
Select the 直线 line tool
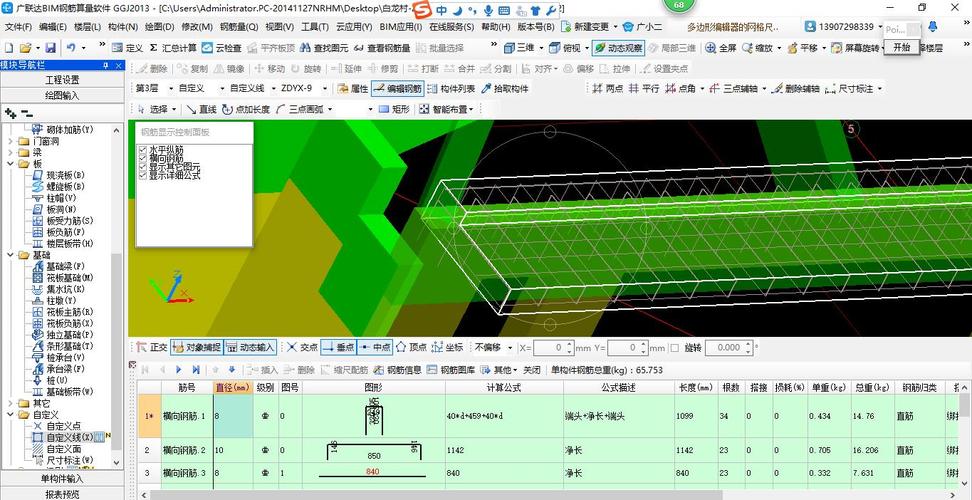click(201, 109)
